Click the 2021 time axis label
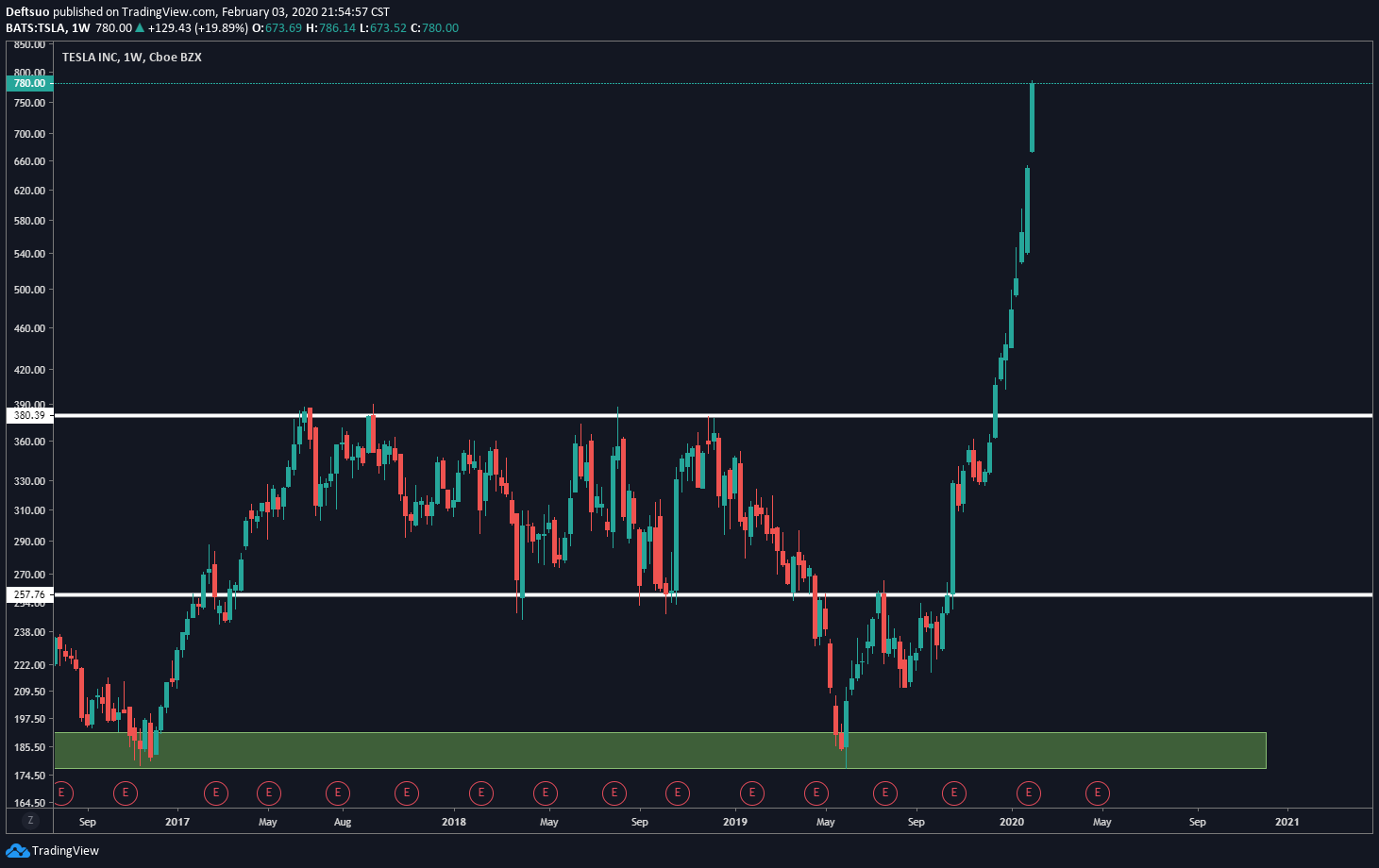 point(1287,822)
